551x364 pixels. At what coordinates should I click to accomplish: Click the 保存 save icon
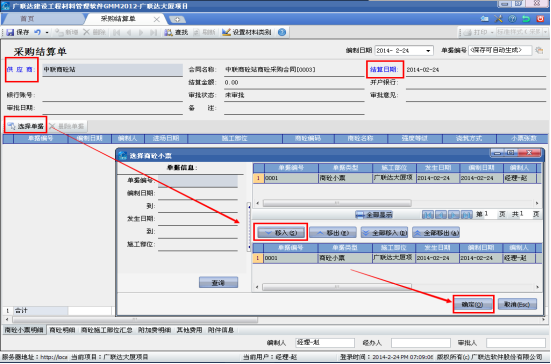10,32
